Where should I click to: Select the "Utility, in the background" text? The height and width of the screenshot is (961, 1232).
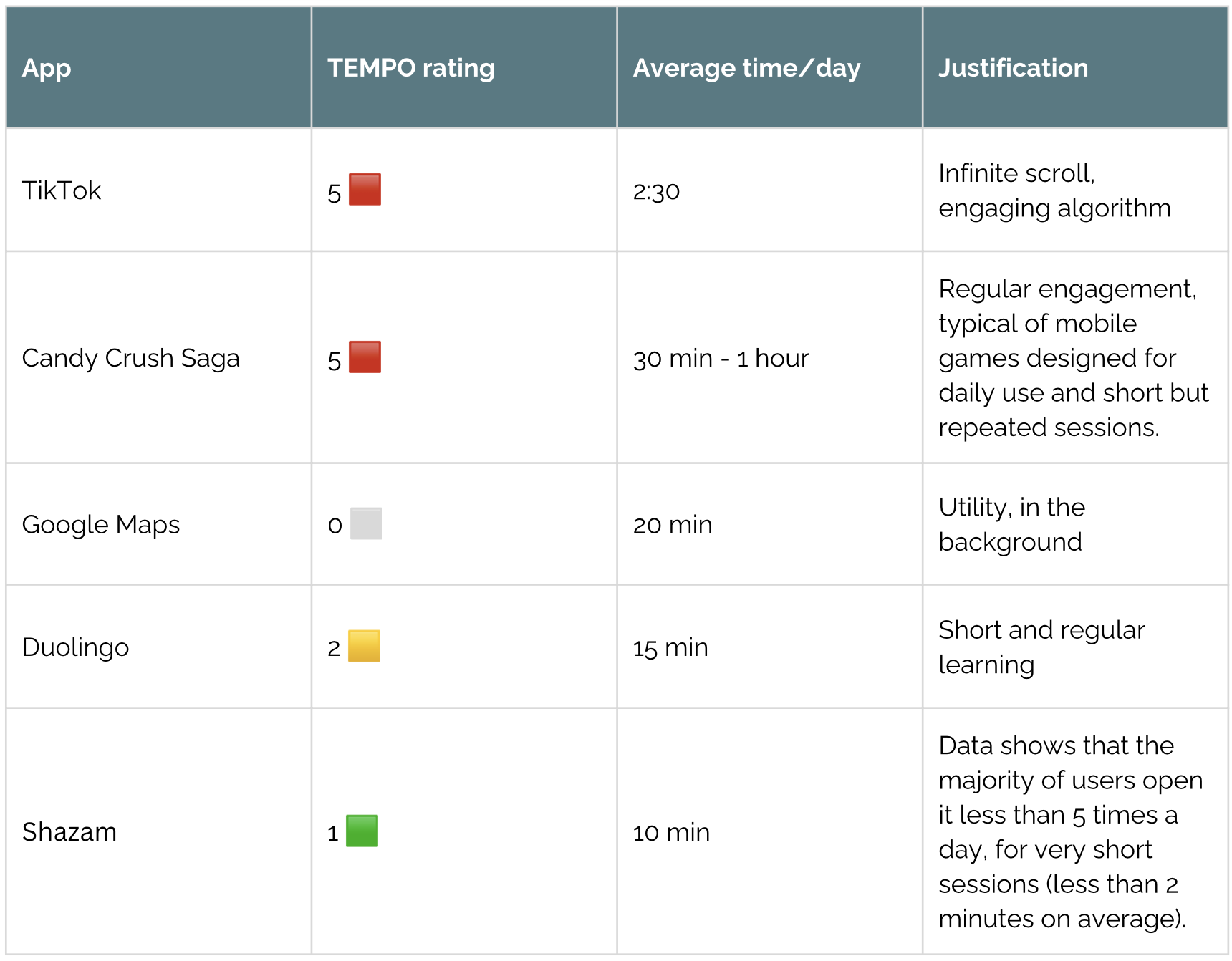[x=1011, y=524]
